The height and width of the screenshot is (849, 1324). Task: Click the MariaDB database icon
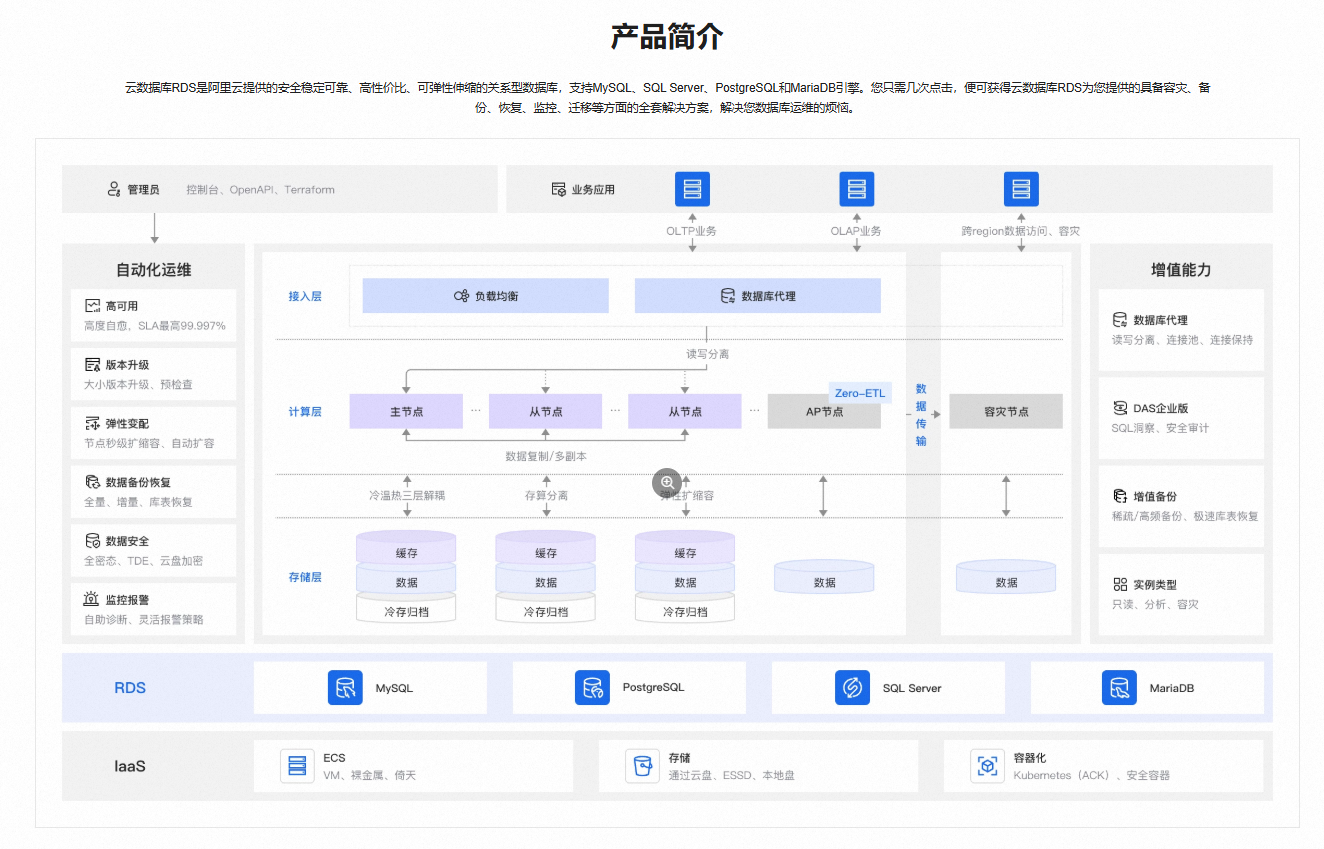point(1119,688)
